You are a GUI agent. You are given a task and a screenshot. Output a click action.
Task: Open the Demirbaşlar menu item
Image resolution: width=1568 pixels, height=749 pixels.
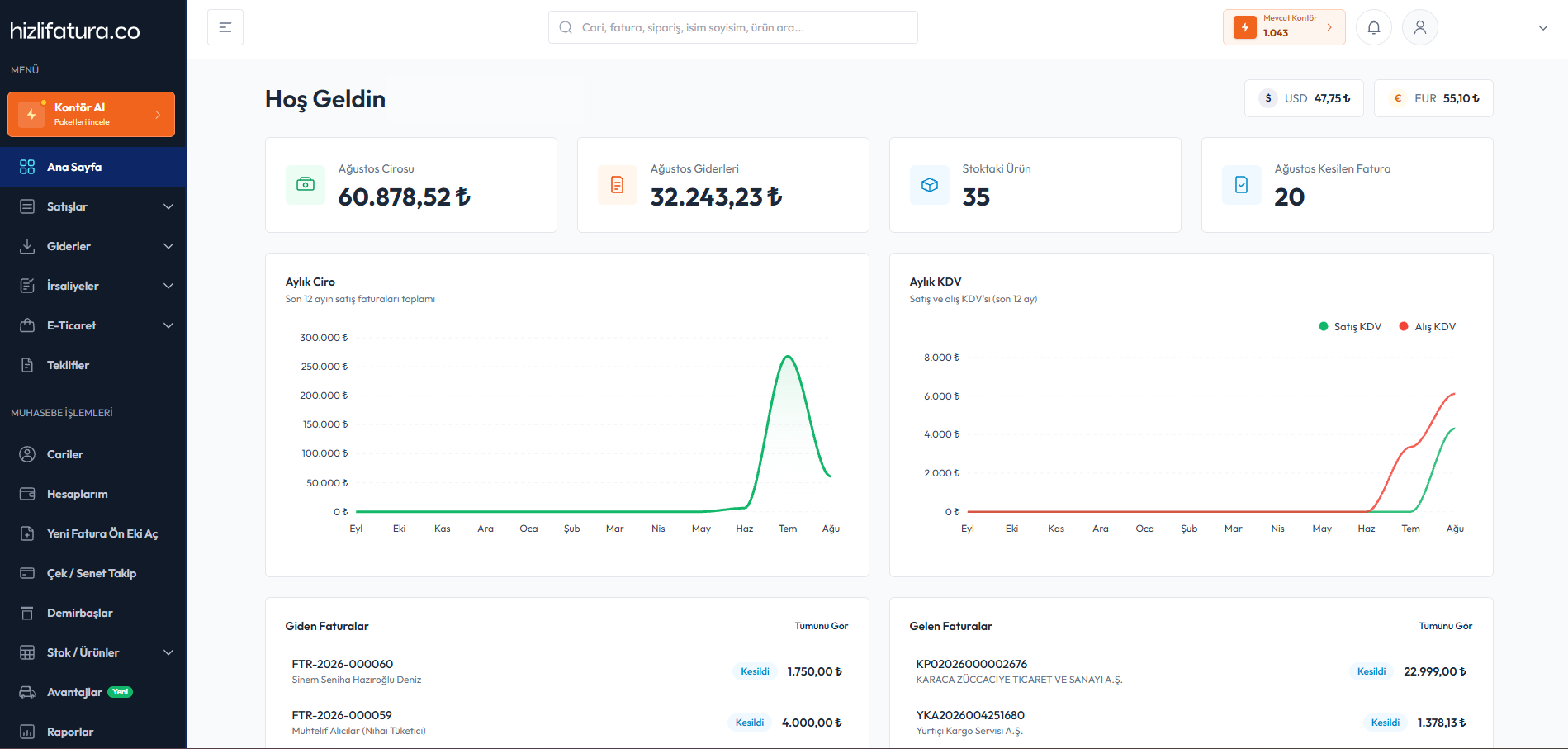tap(93, 613)
